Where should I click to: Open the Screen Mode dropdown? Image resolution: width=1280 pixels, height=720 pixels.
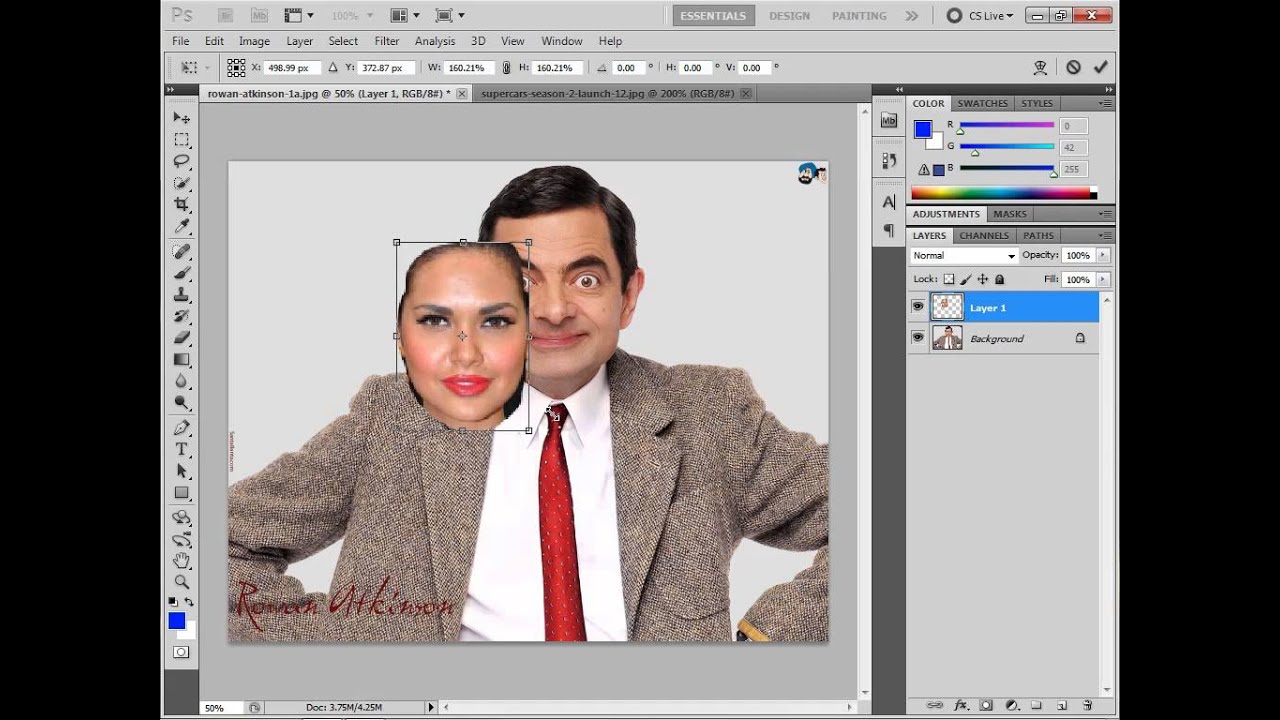450,16
